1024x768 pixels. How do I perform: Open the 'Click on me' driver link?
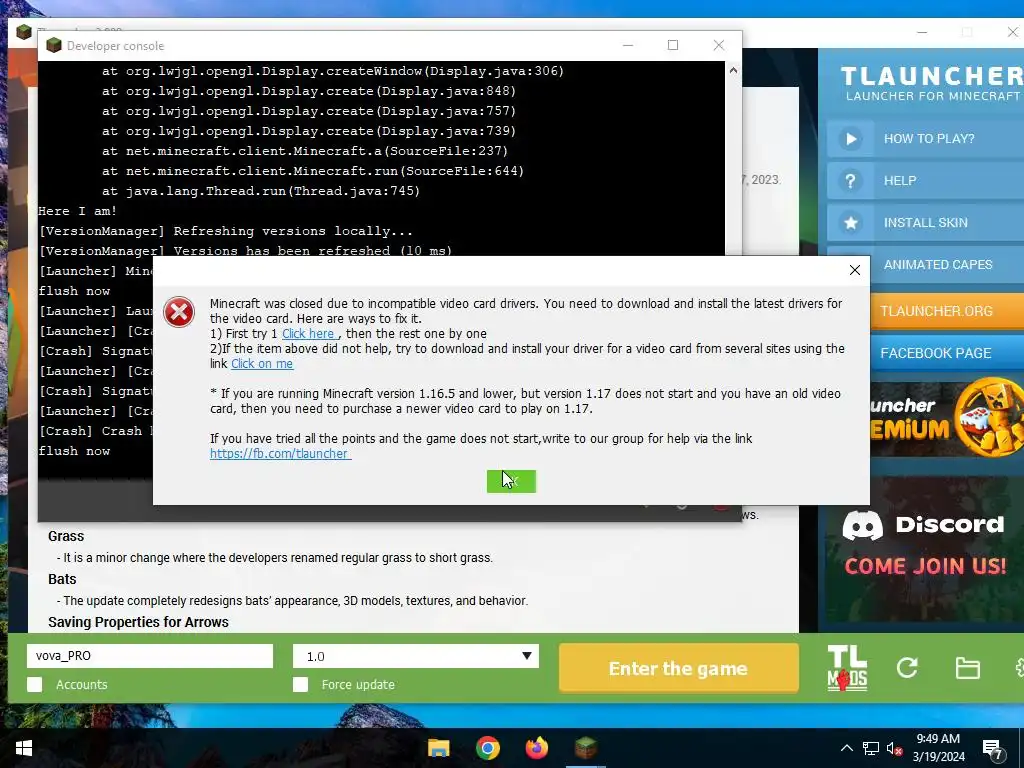(262, 364)
